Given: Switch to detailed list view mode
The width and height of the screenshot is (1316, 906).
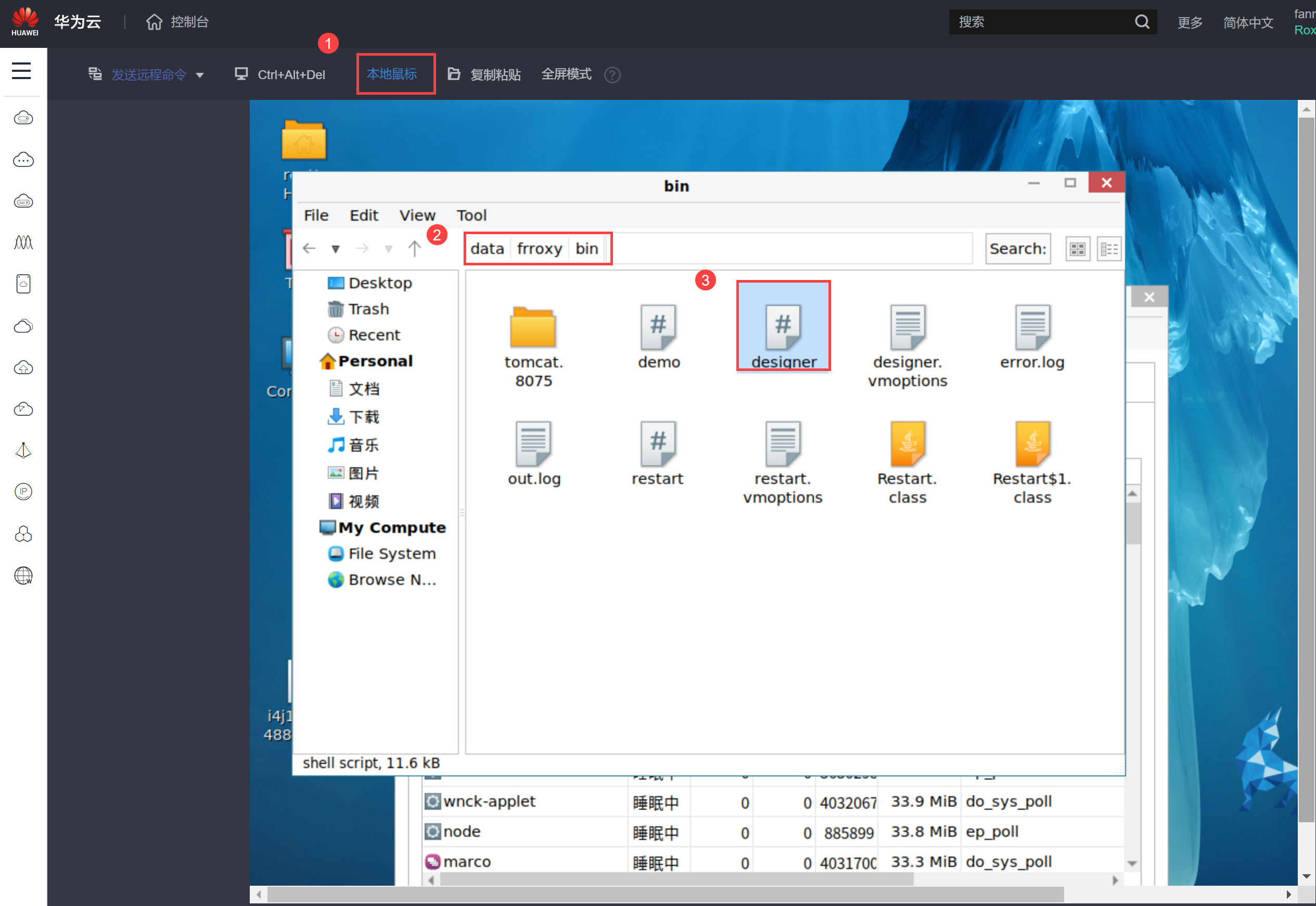Looking at the screenshot, I should [x=1108, y=249].
